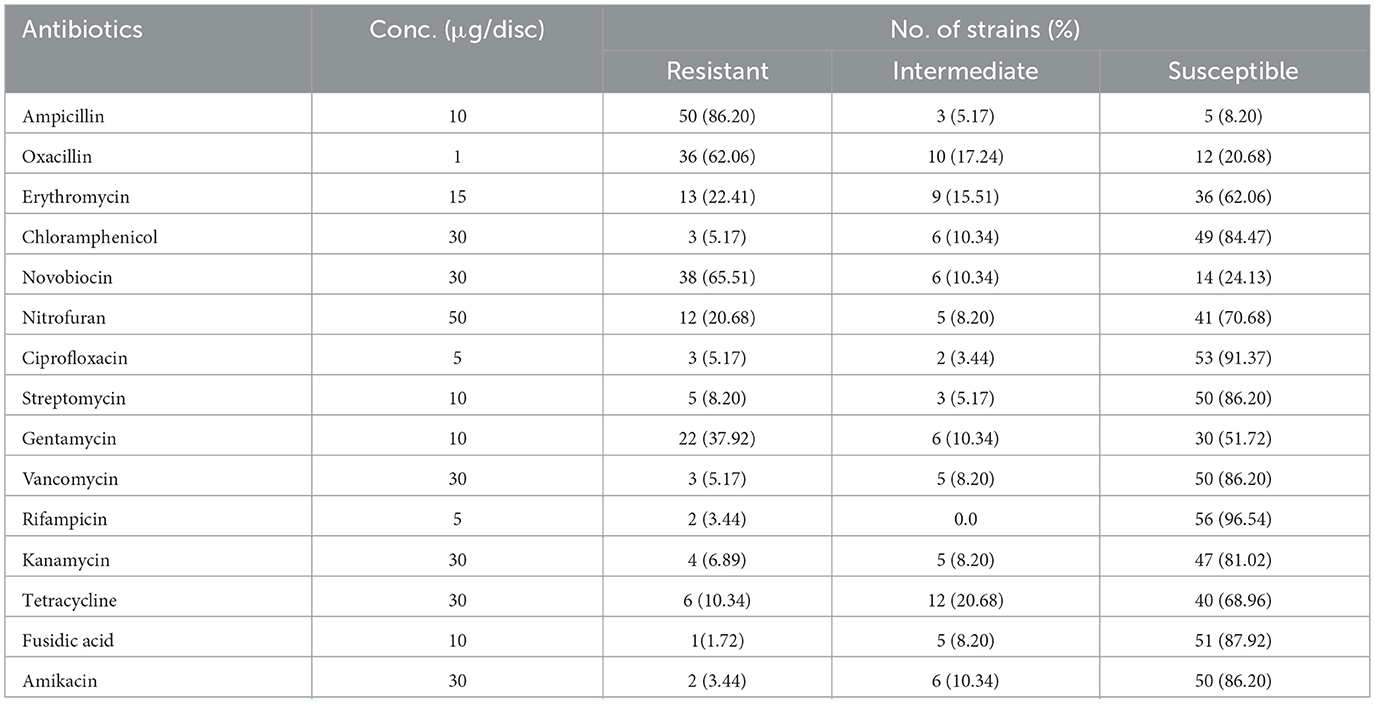Select the Nitrofuran concentration cell 50

[x=457, y=318]
